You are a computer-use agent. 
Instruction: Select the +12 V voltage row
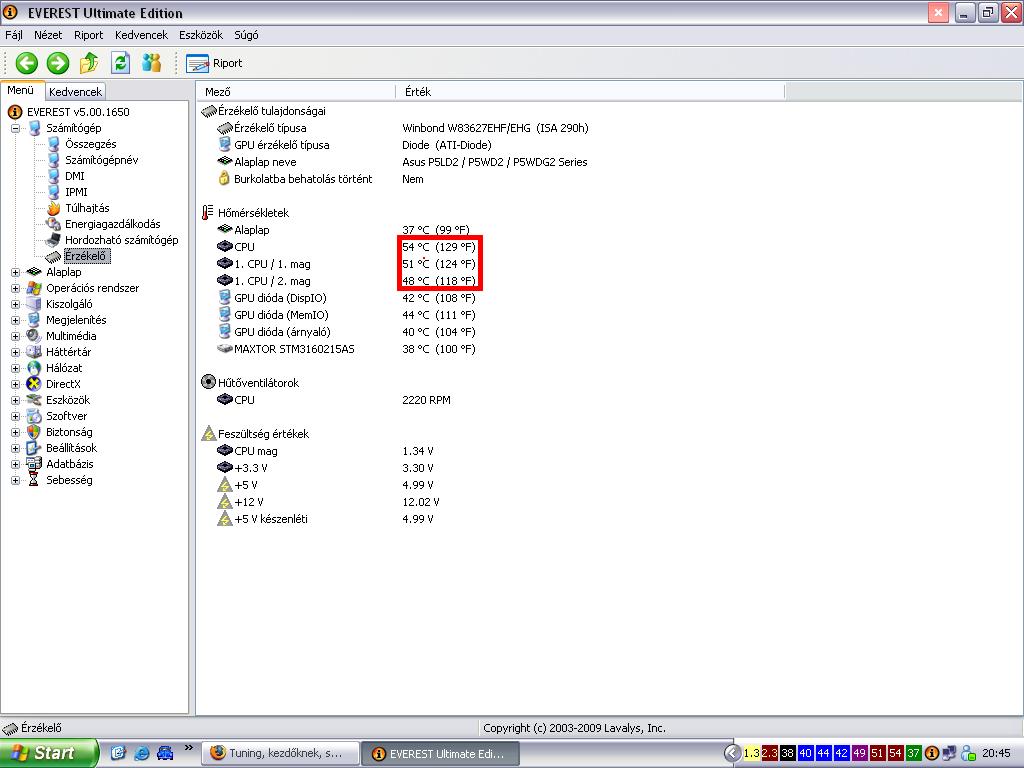(328, 502)
